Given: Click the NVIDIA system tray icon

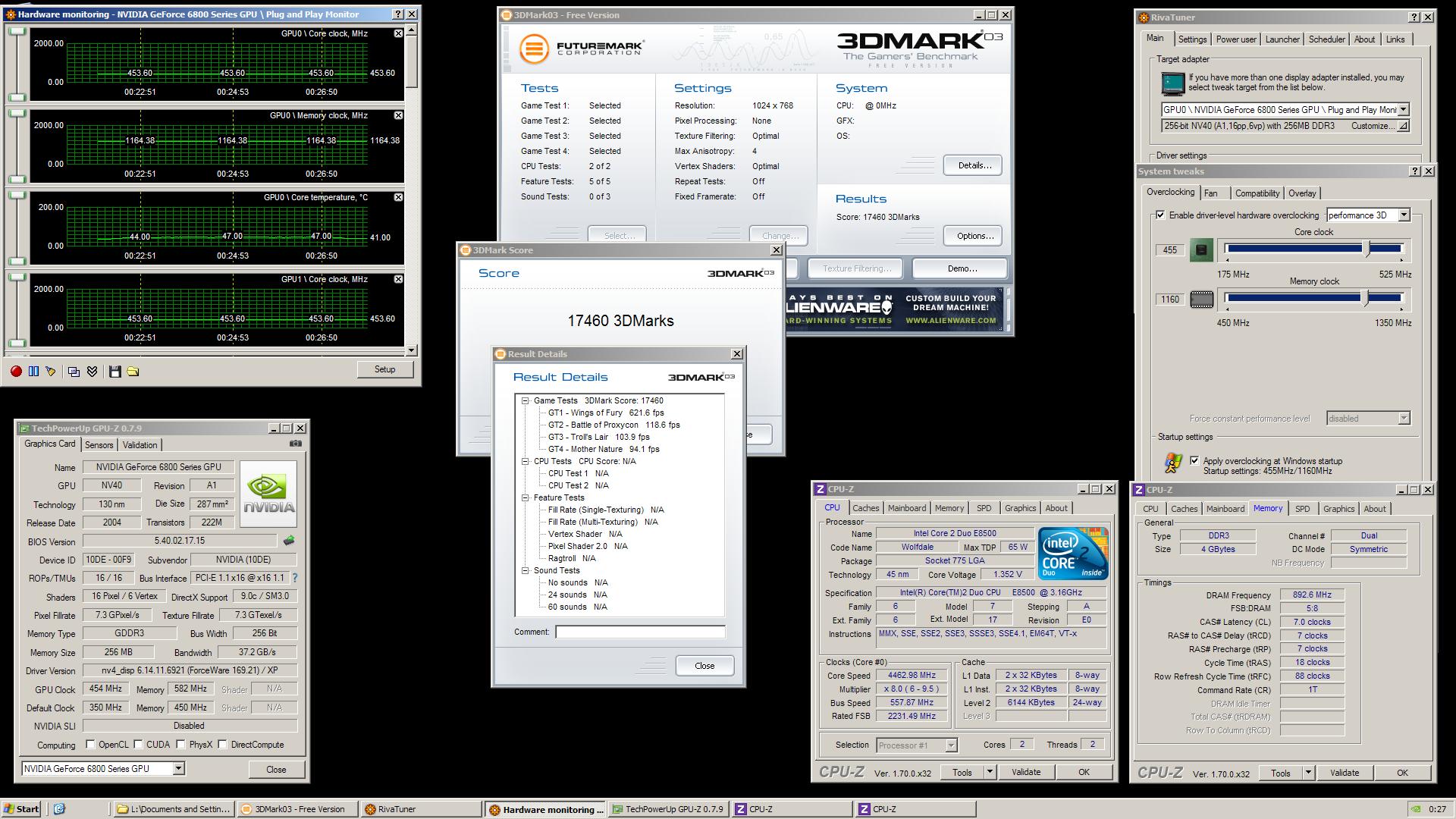Looking at the screenshot, I should 1415,809.
